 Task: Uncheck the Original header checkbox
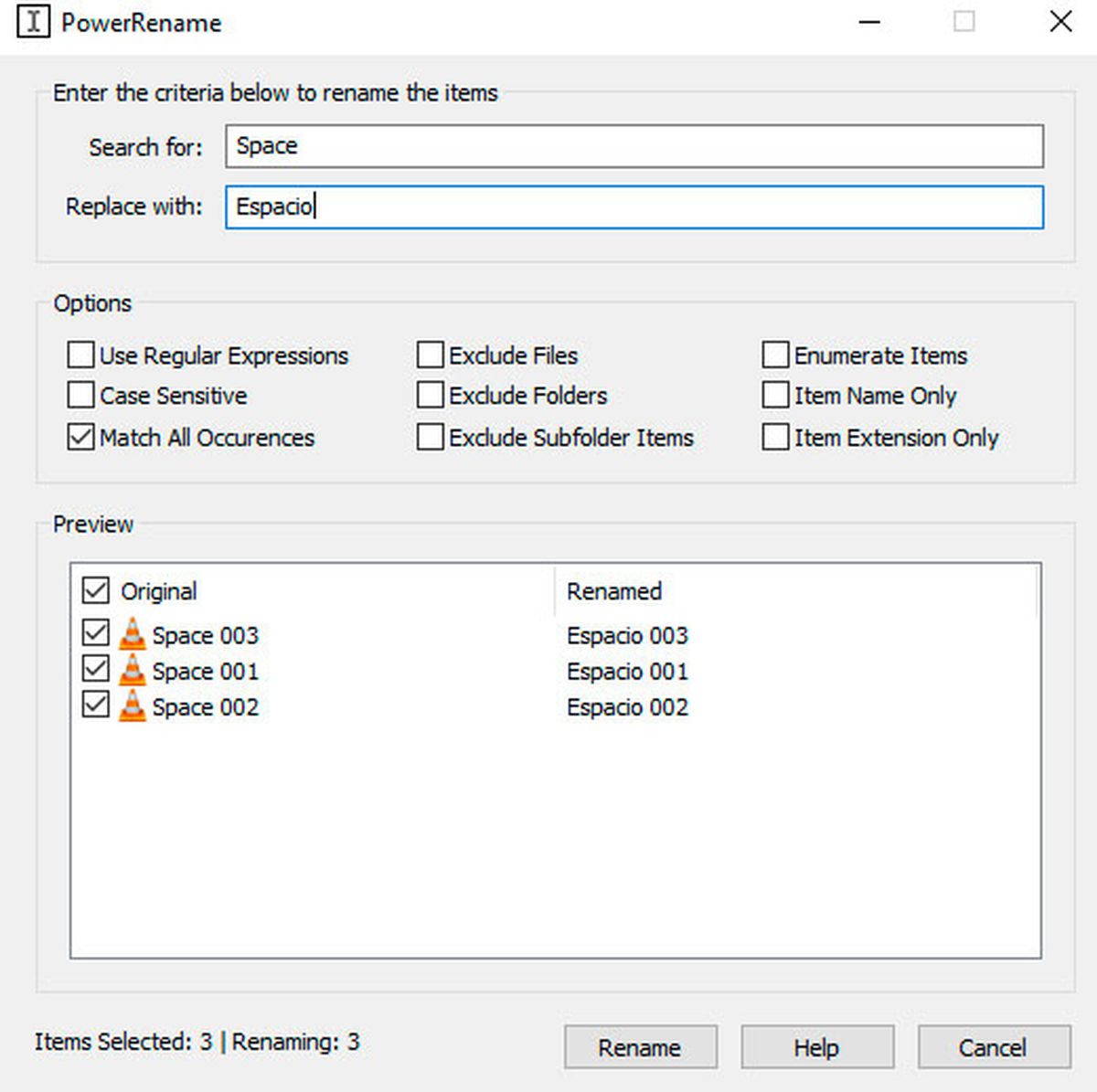pyautogui.click(x=95, y=590)
